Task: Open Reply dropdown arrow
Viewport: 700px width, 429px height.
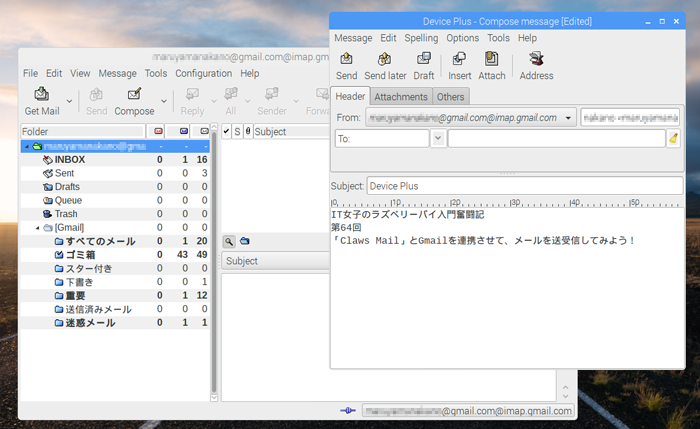Action: 214,101
